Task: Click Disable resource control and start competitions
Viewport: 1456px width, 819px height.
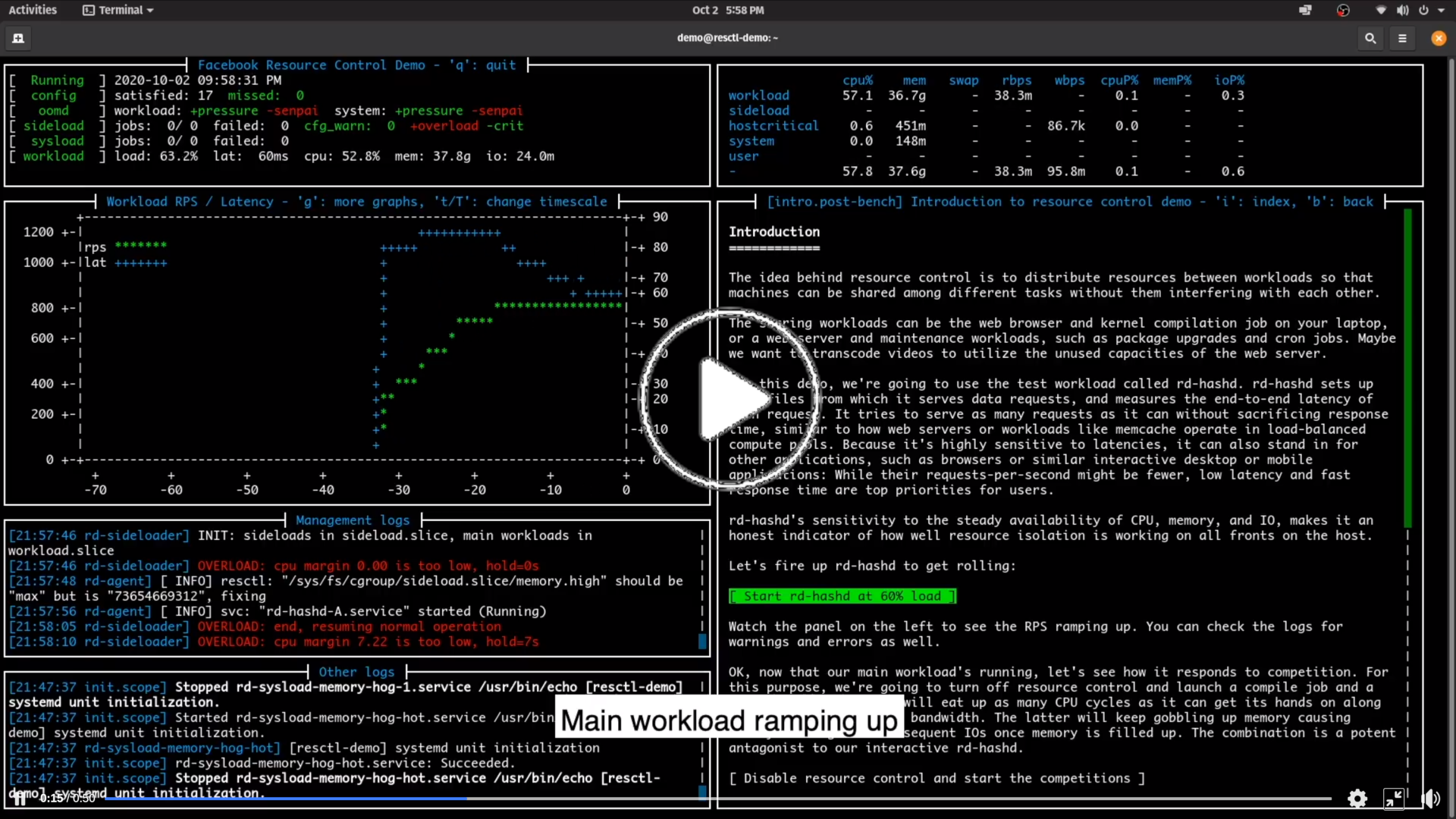Action: point(937,779)
